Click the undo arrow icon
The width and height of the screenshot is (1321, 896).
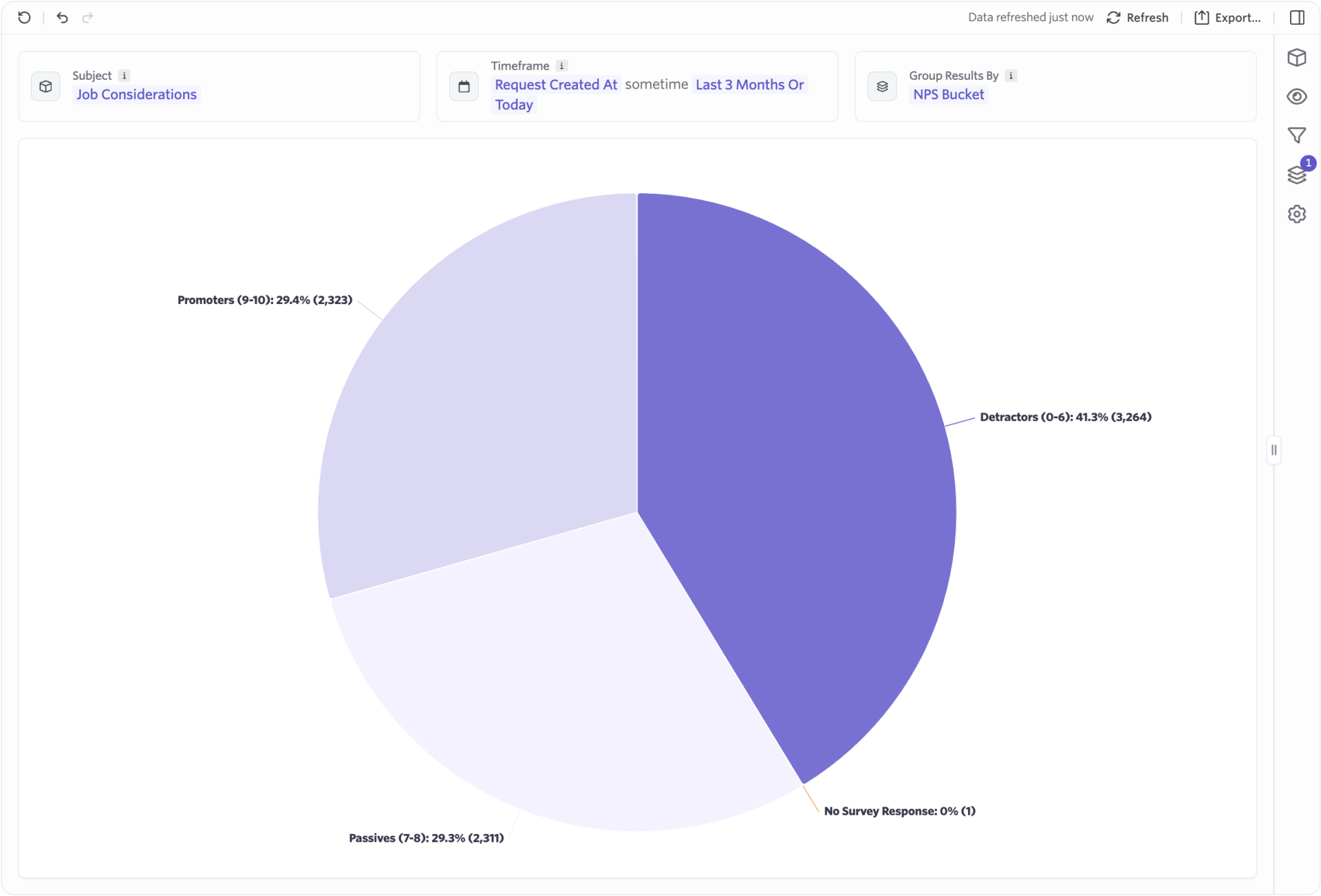[63, 17]
